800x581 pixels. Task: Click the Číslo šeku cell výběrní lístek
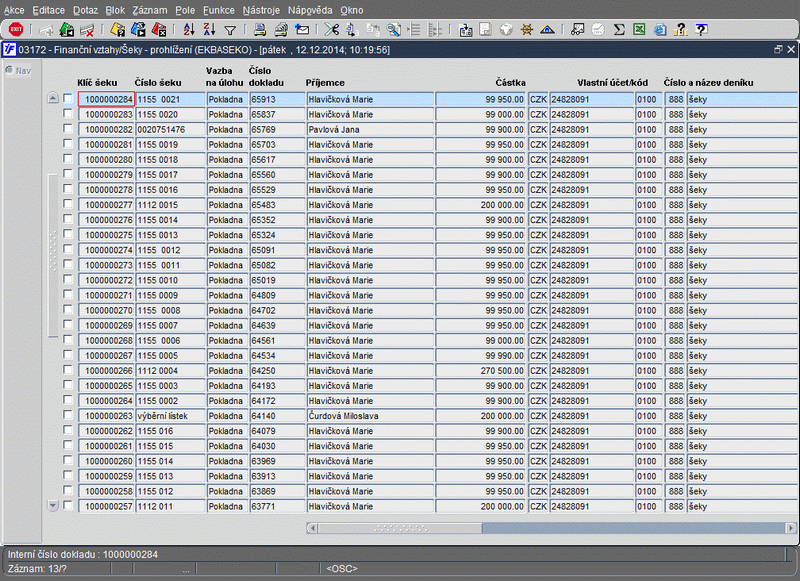[170, 416]
